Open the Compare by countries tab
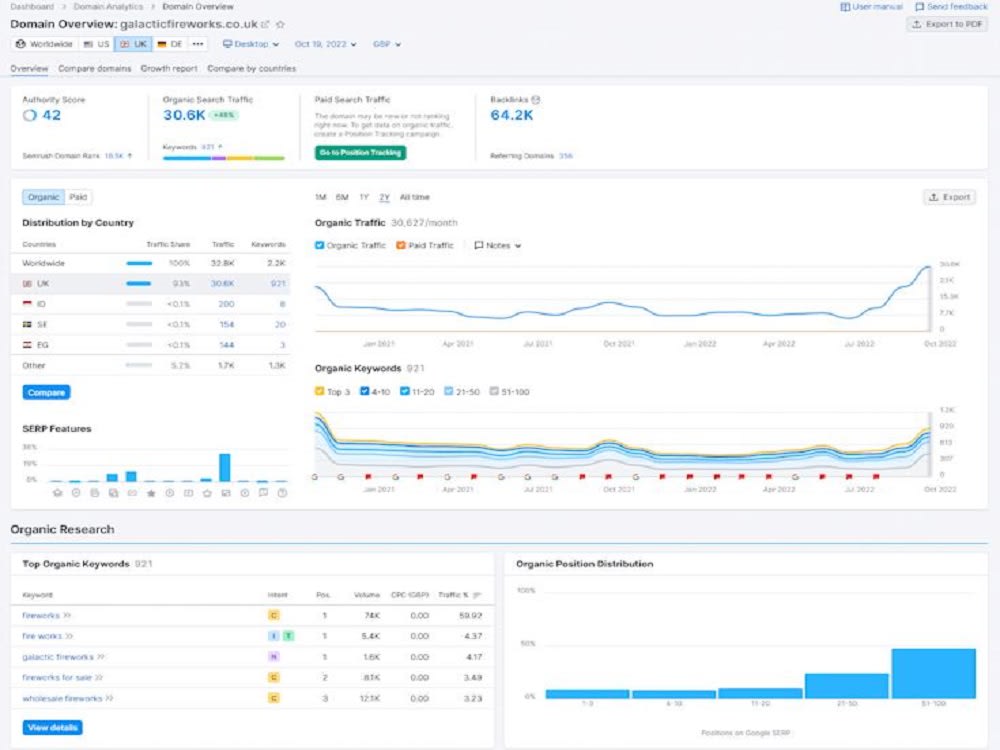The width and height of the screenshot is (1000, 750). coord(251,68)
